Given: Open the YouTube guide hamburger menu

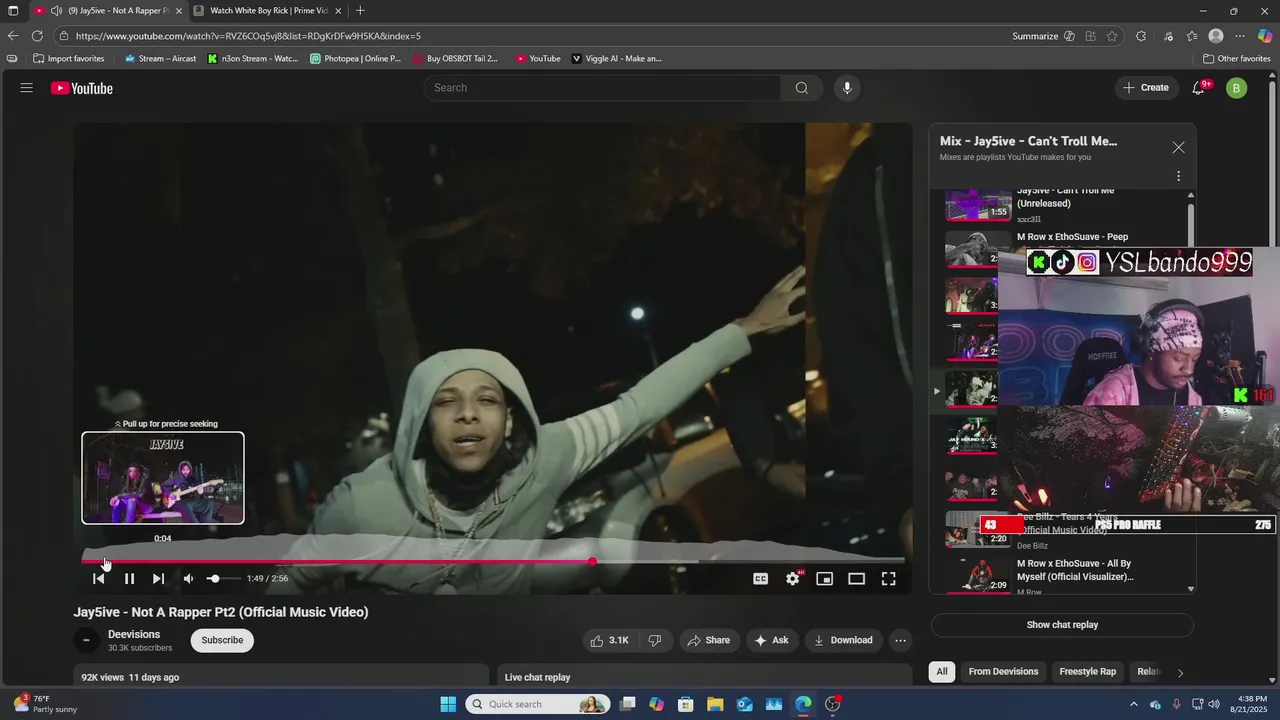Looking at the screenshot, I should coord(26,88).
